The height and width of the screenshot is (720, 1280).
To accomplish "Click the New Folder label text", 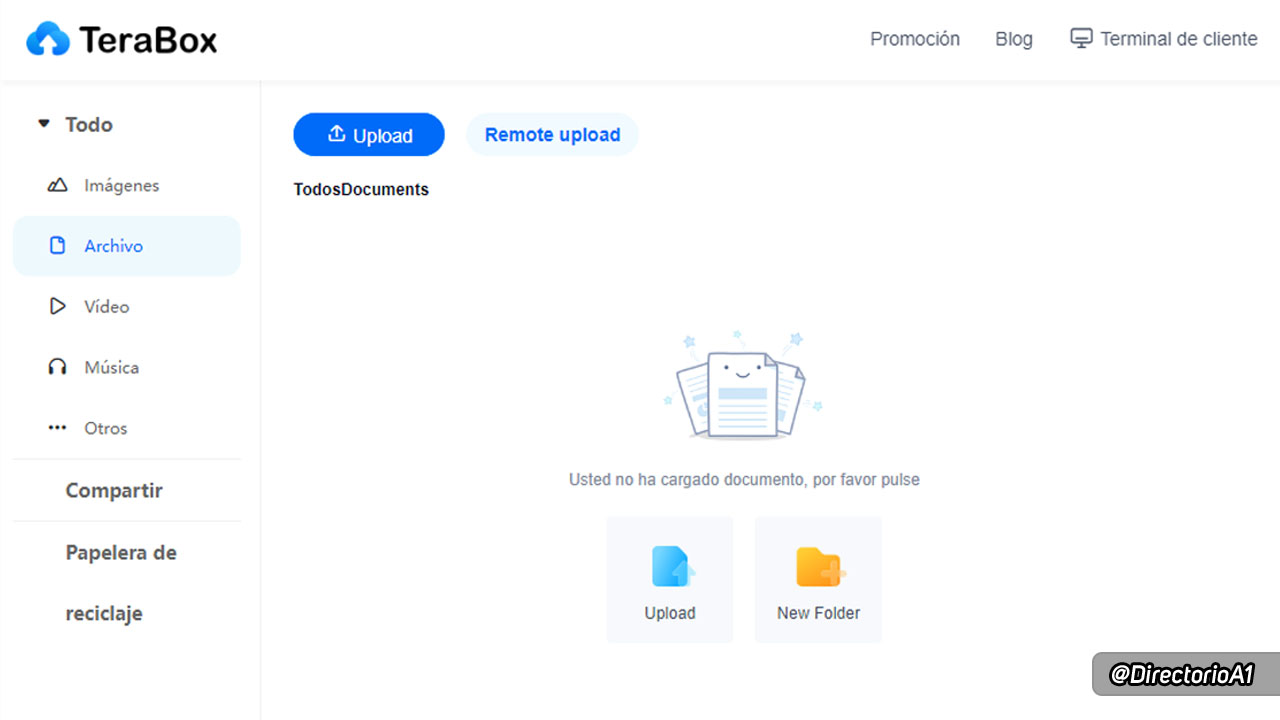I will (x=818, y=613).
